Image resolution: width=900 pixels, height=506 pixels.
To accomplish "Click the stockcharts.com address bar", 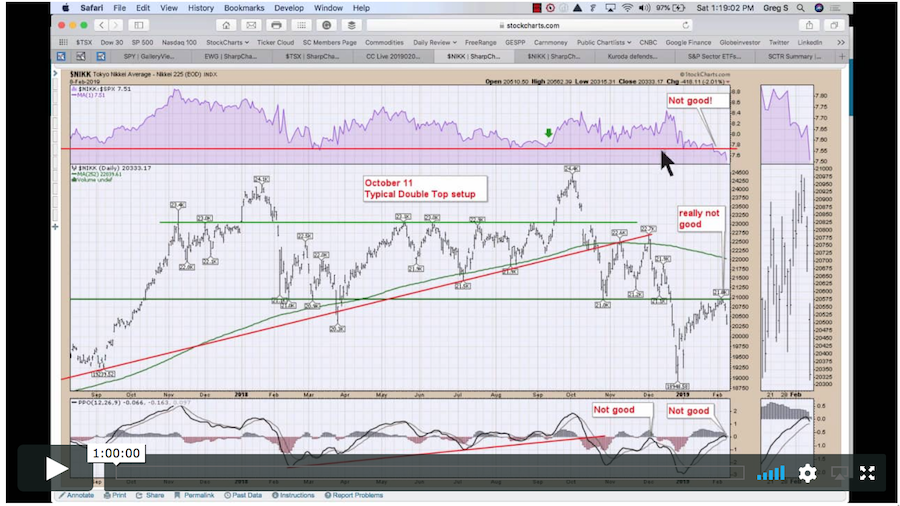I will pyautogui.click(x=529, y=25).
